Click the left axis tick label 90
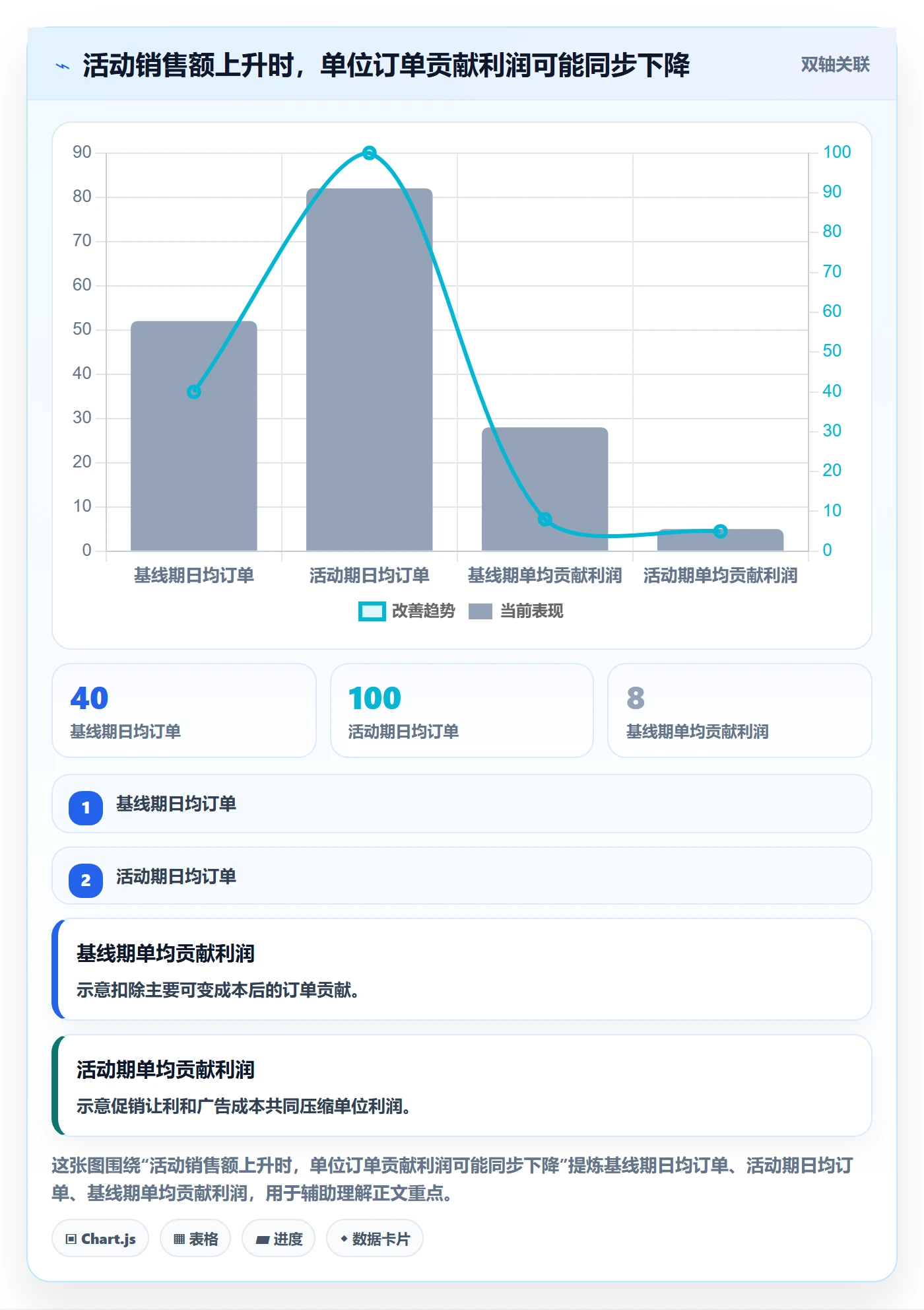 82,153
